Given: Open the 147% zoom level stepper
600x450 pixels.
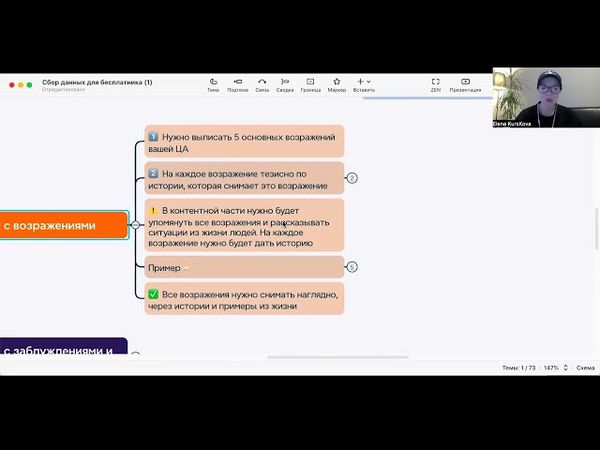Looking at the screenshot, I should point(551,368).
